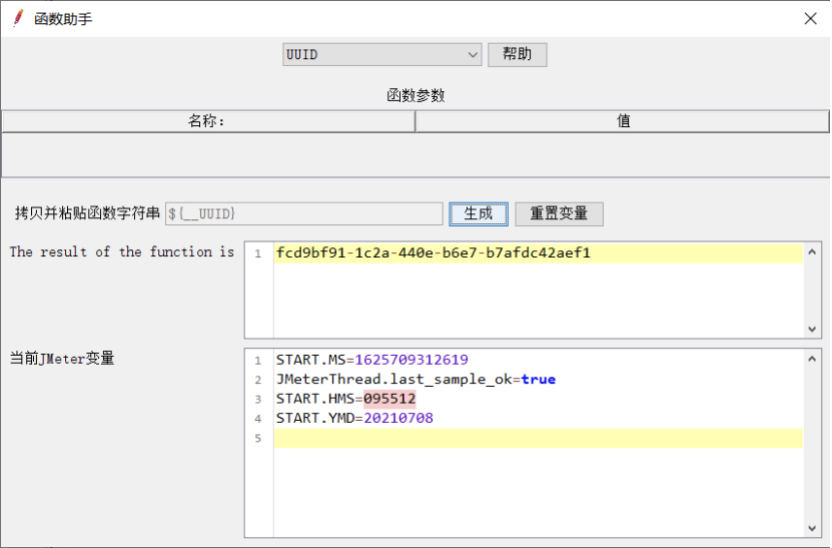The height and width of the screenshot is (548, 832).
Task: Click the empty highlighted line 5 in variables
Action: [x=538, y=438]
